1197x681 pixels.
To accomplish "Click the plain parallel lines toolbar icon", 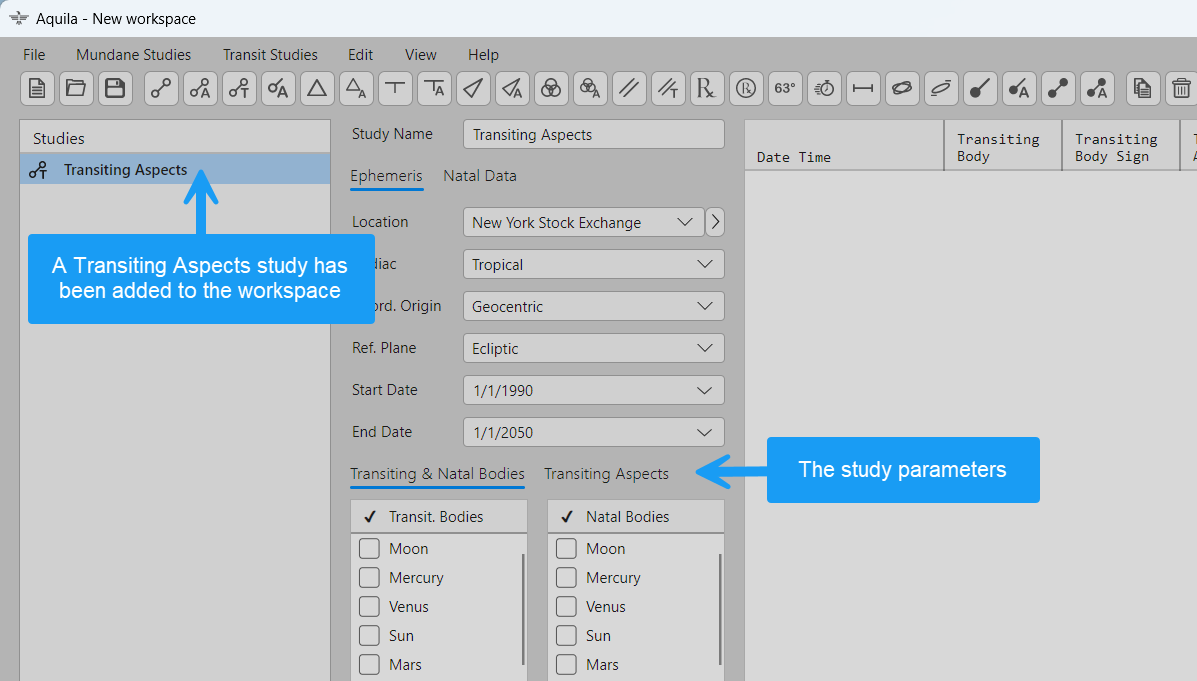I will (x=629, y=89).
